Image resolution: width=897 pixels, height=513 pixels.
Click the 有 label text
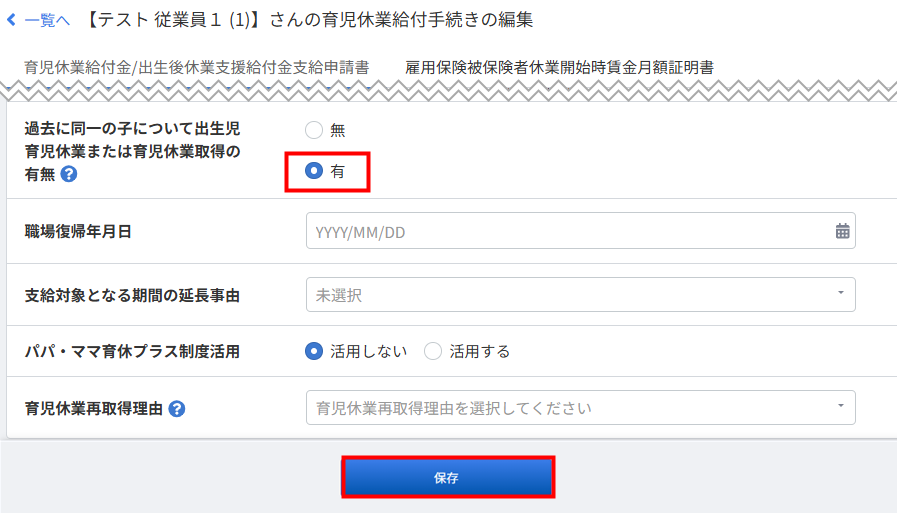tap(338, 171)
